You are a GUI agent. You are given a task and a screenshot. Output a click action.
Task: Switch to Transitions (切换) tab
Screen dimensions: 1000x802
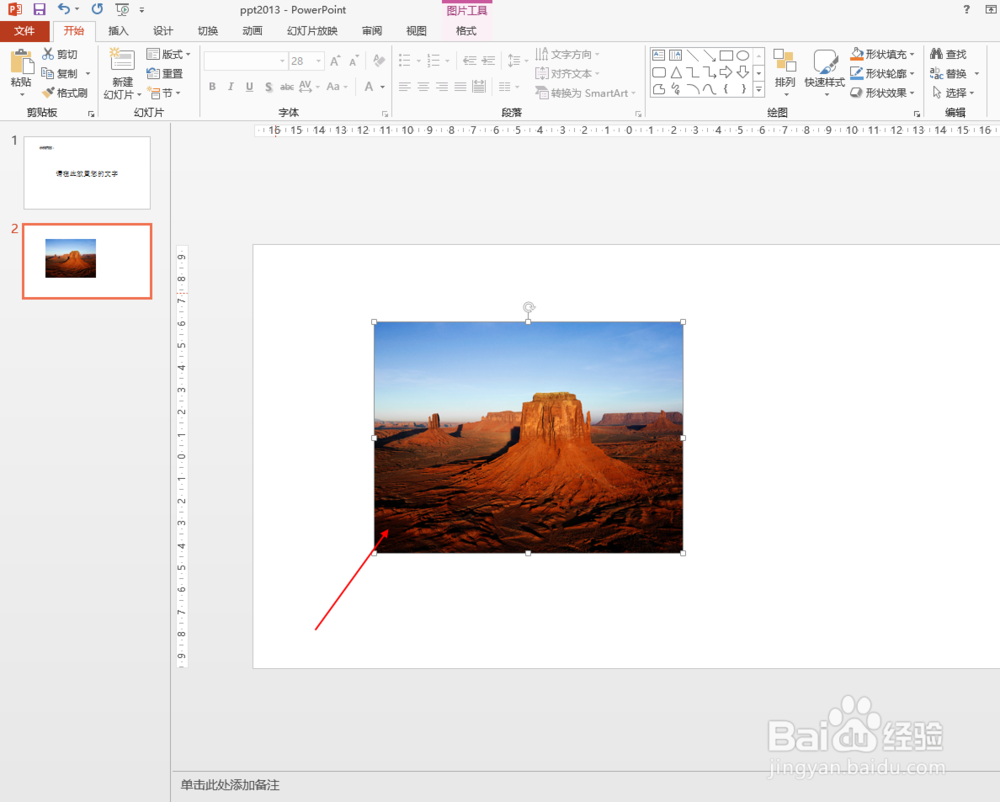pyautogui.click(x=208, y=31)
